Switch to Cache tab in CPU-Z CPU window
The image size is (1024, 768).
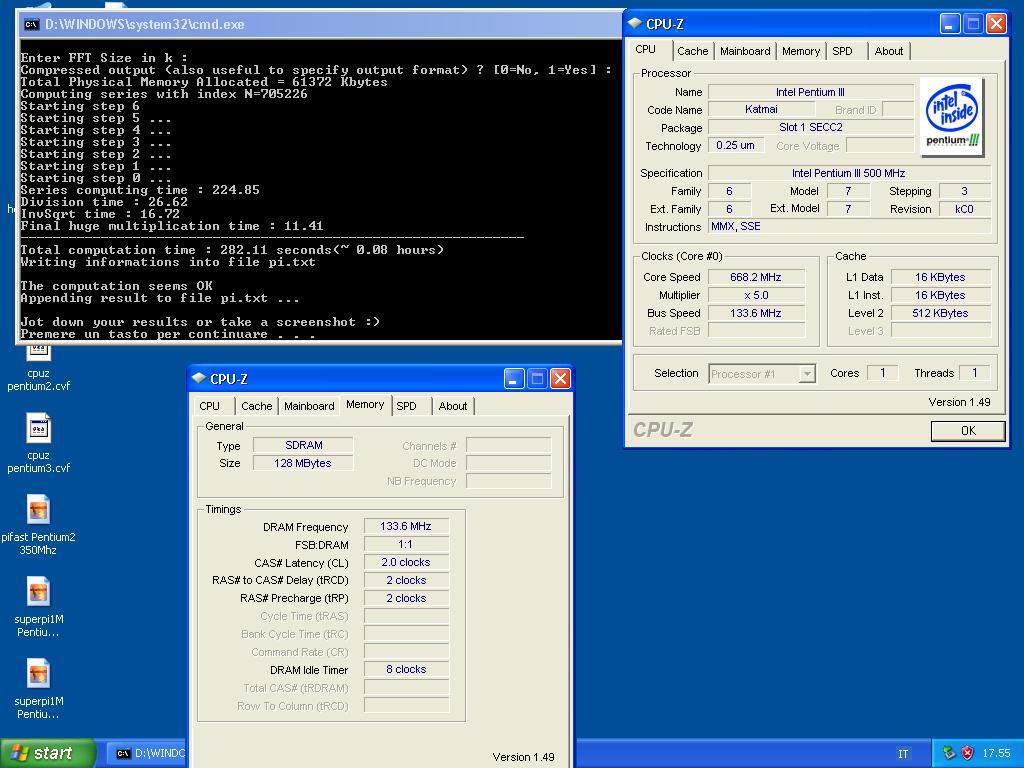(692, 51)
